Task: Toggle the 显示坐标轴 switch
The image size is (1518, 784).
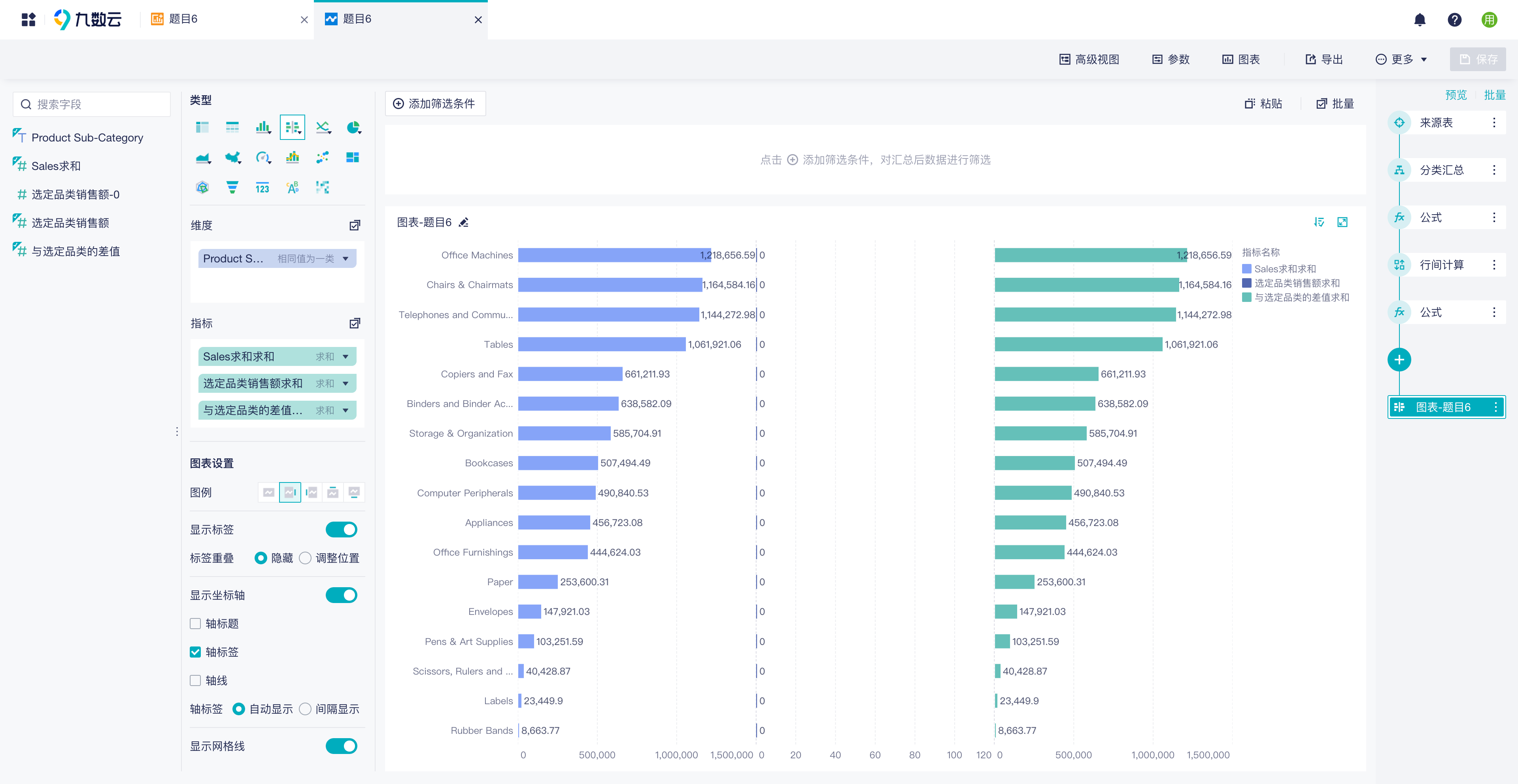Action: click(341, 595)
